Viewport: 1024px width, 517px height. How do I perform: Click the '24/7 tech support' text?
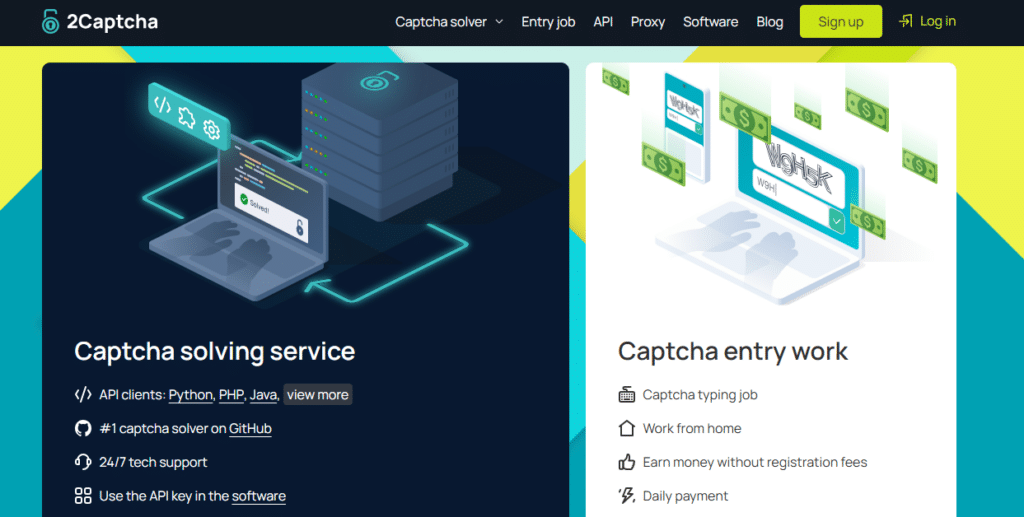pyautogui.click(x=153, y=462)
